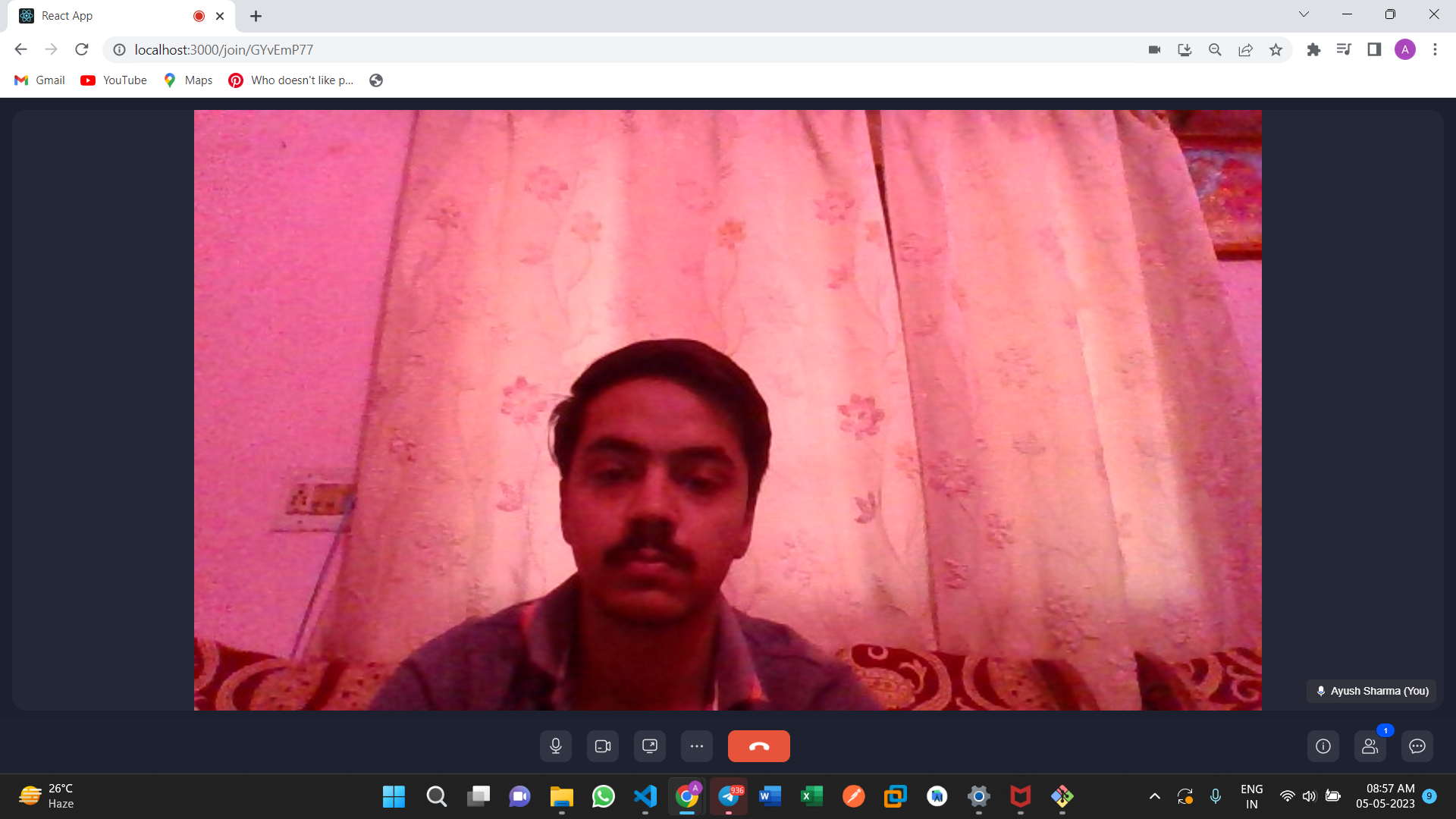Image resolution: width=1456 pixels, height=819 pixels.
Task: Mute the microphone in the call controls
Action: [555, 745]
